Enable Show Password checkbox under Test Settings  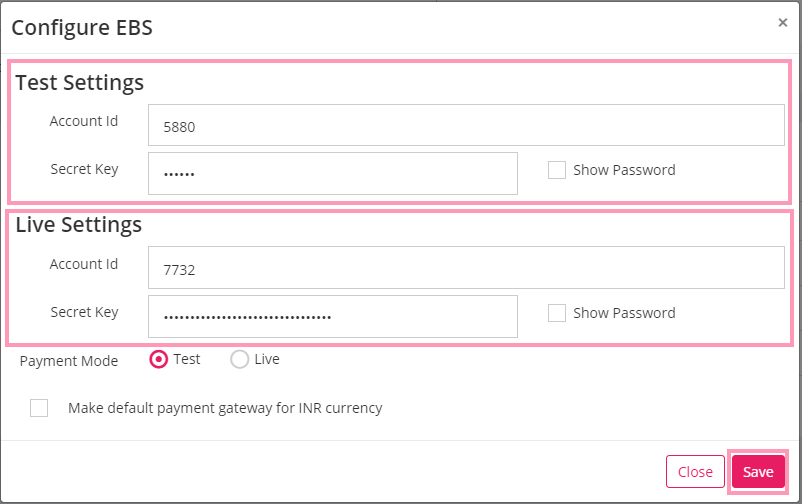coord(556,170)
